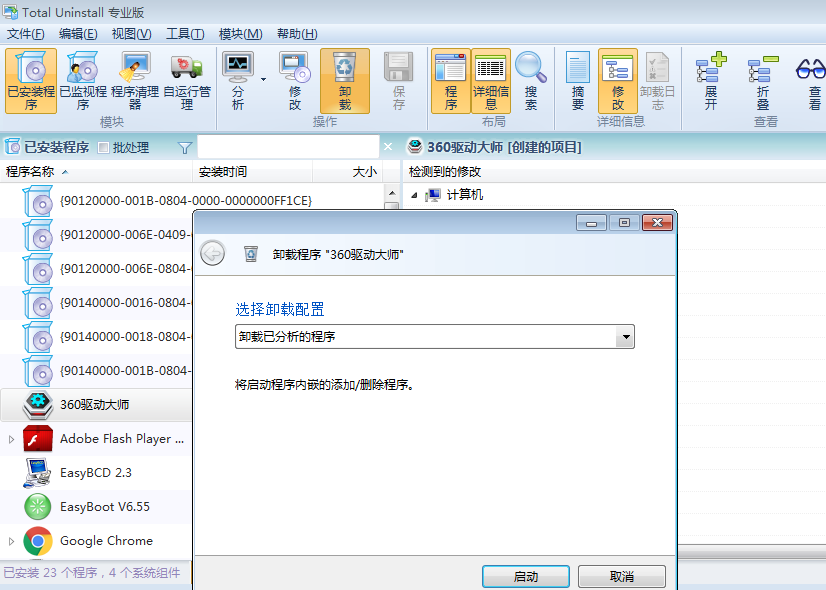Open the 程序清理器 tool
This screenshot has height=590, width=826.
134,80
